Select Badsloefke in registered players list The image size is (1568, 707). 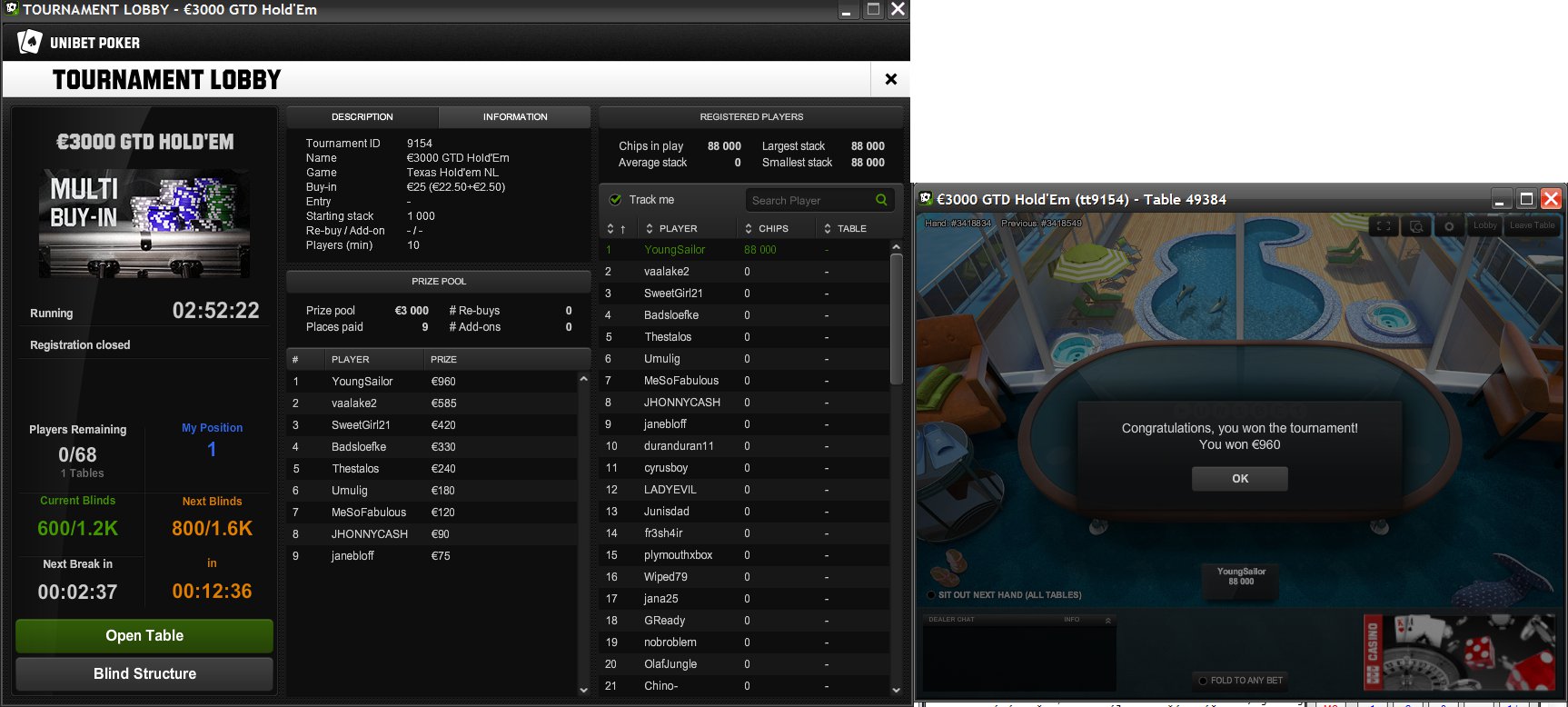[745, 315]
